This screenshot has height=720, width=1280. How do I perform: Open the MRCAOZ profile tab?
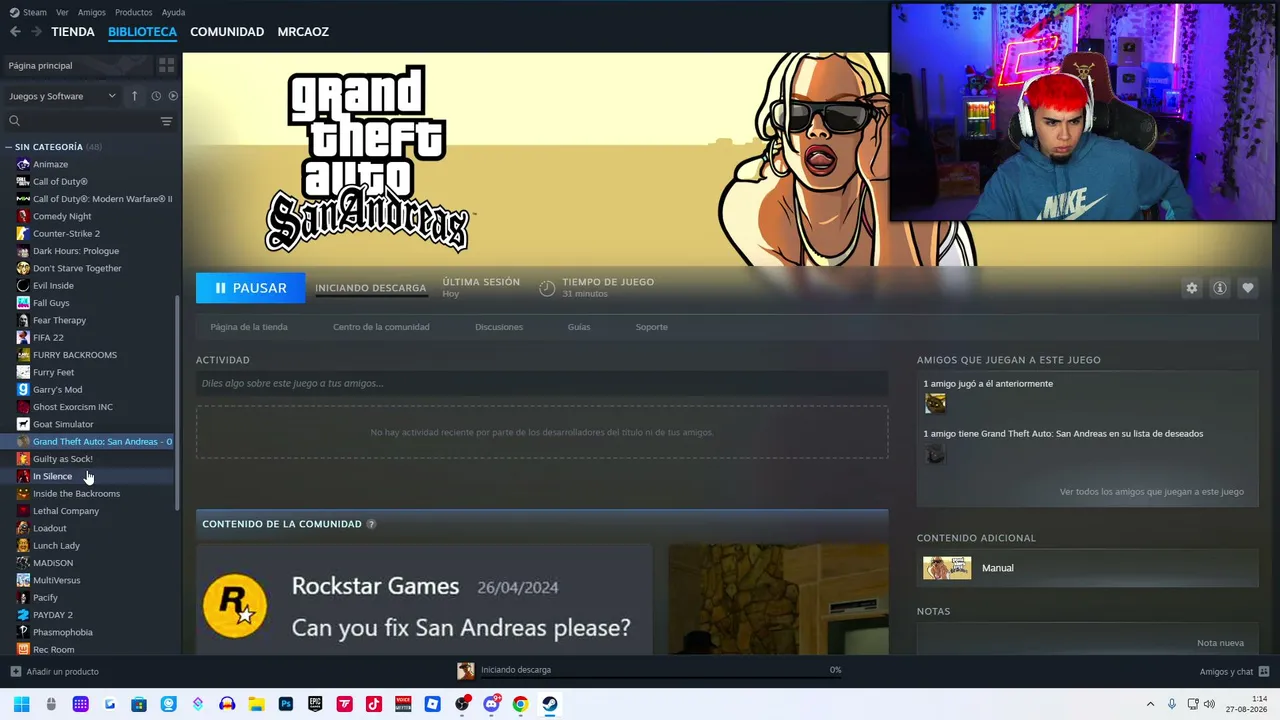point(303,32)
